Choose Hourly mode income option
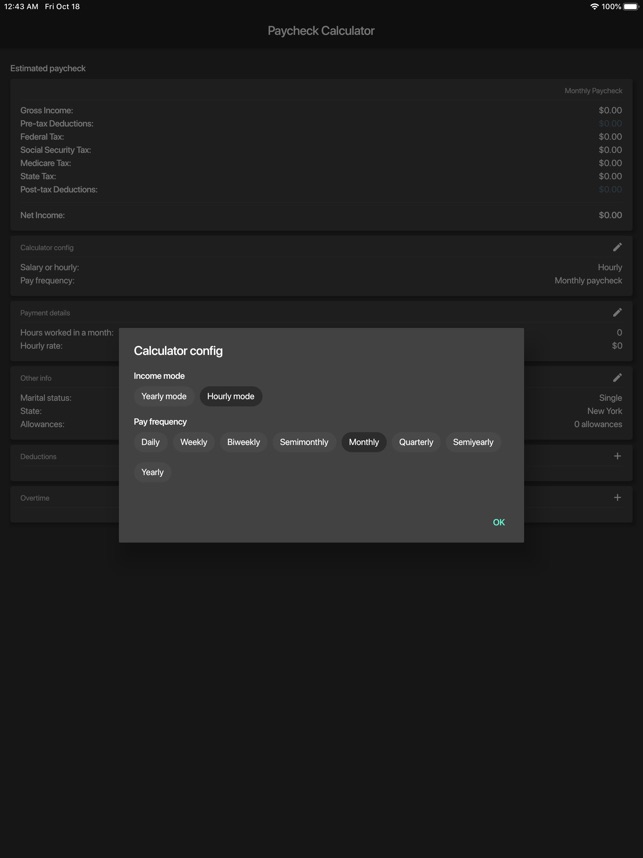Image resolution: width=643 pixels, height=858 pixels. pyautogui.click(x=231, y=396)
